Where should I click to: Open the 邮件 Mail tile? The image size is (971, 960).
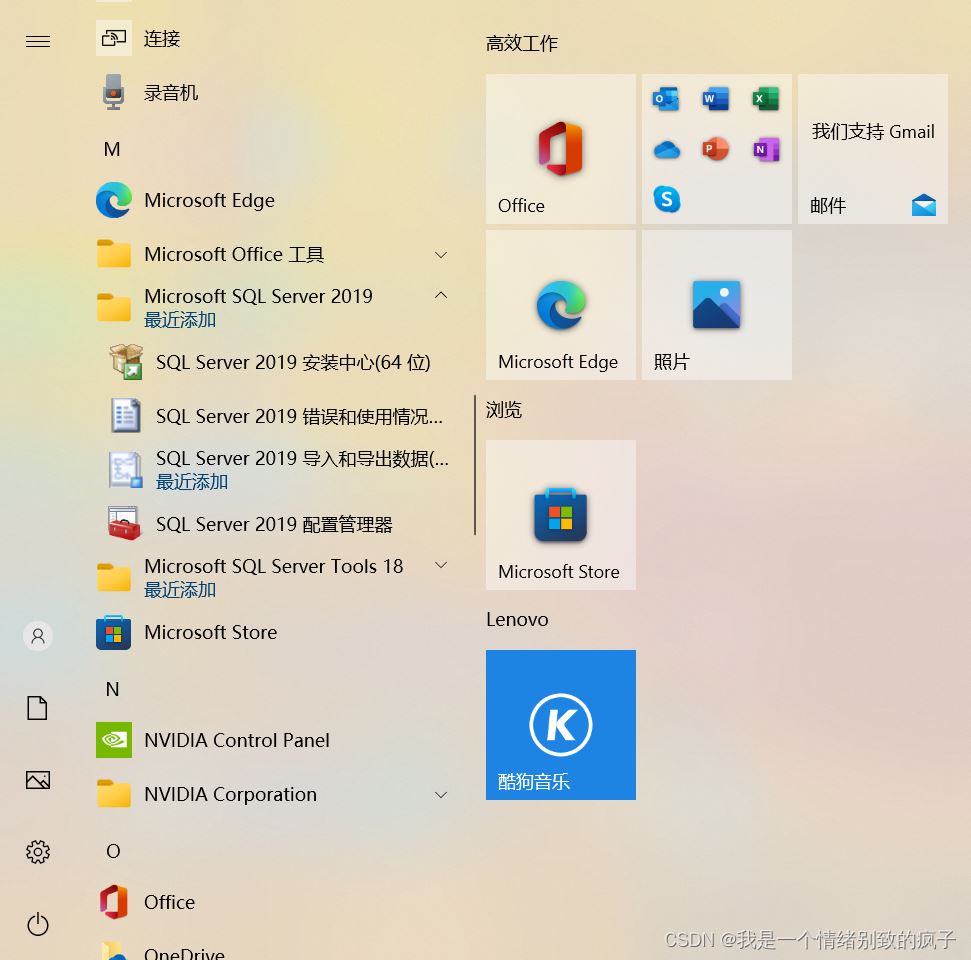point(873,149)
